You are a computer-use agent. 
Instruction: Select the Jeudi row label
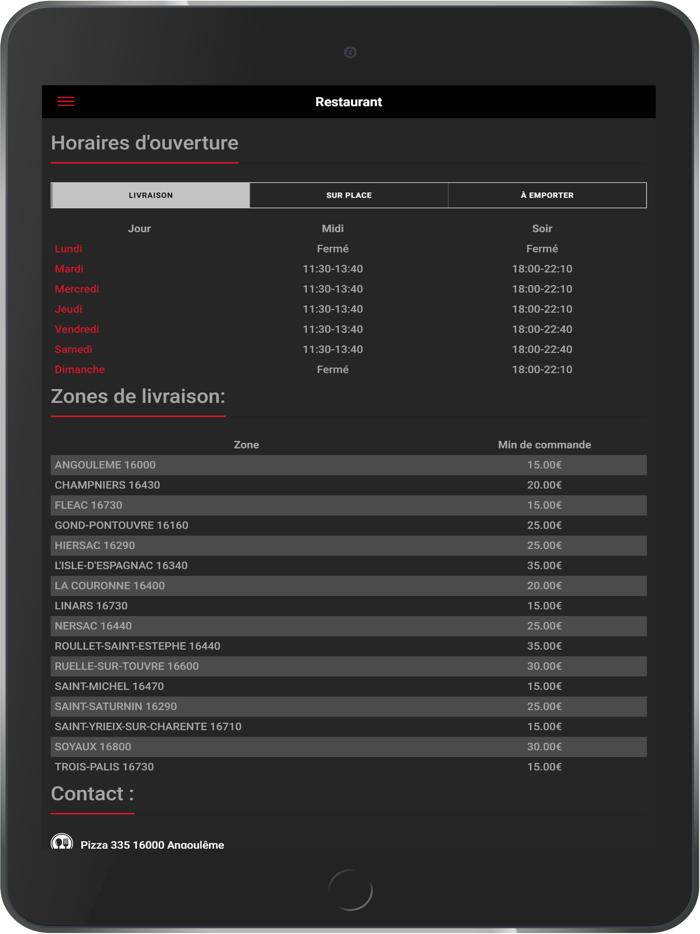(x=69, y=309)
